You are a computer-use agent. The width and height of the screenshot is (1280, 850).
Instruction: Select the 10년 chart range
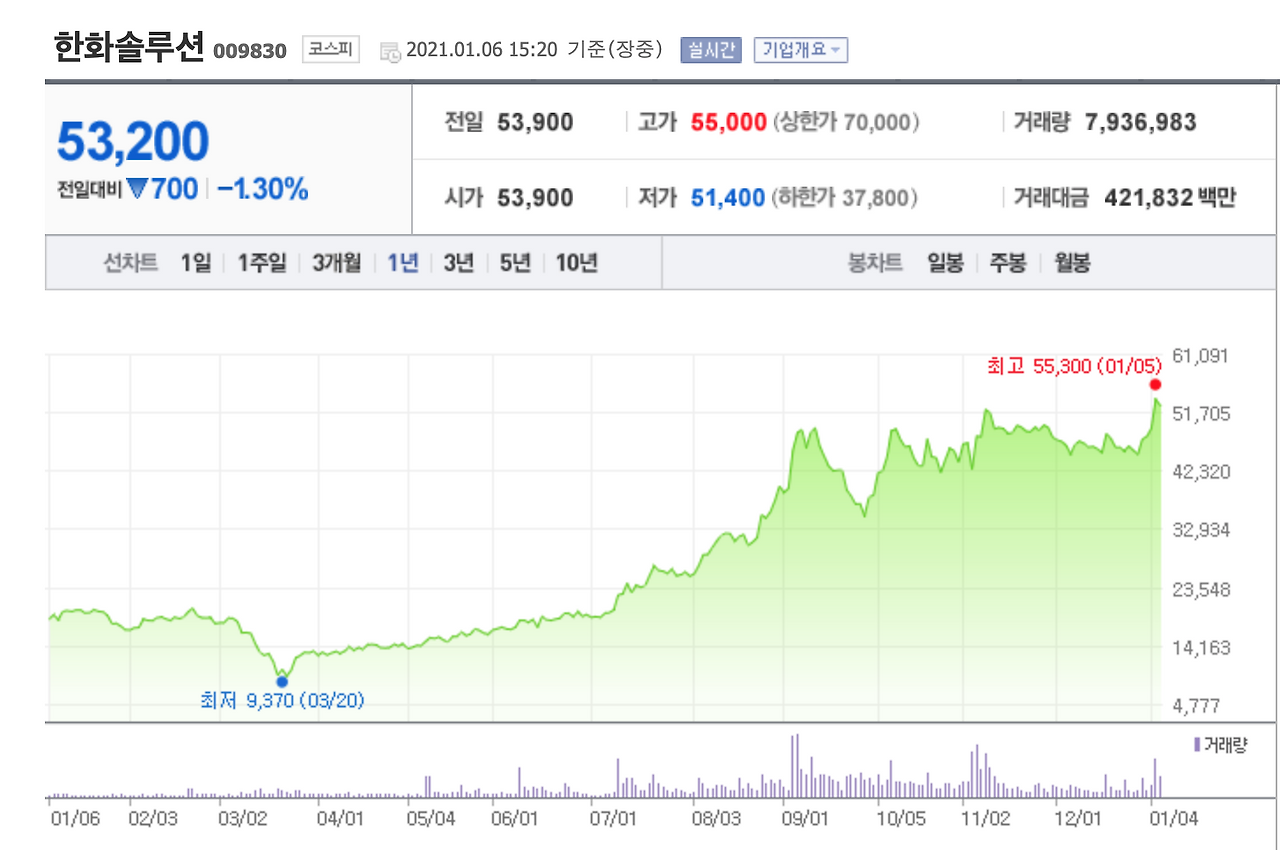(x=577, y=263)
